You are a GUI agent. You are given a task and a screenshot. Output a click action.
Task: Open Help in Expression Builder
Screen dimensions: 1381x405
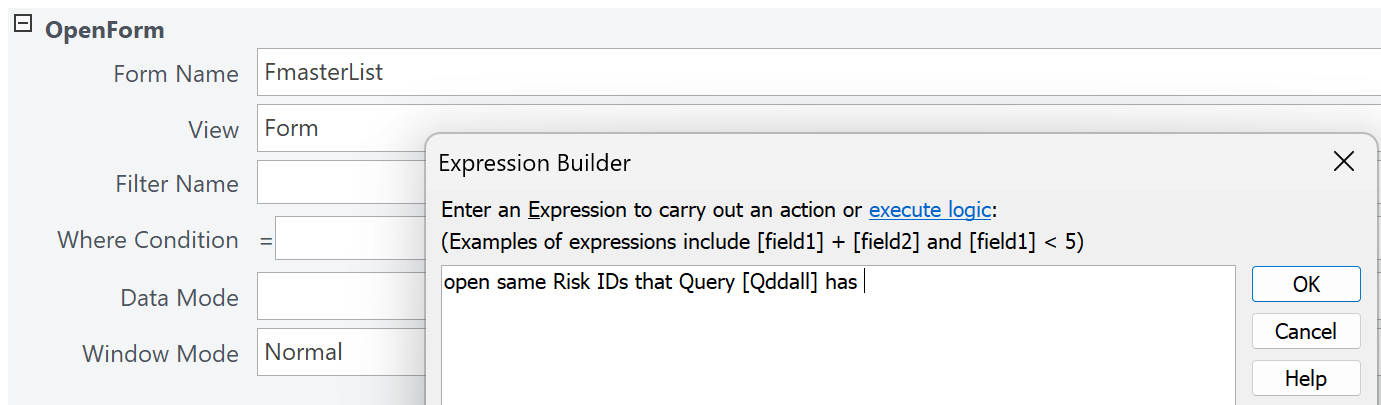click(1305, 378)
